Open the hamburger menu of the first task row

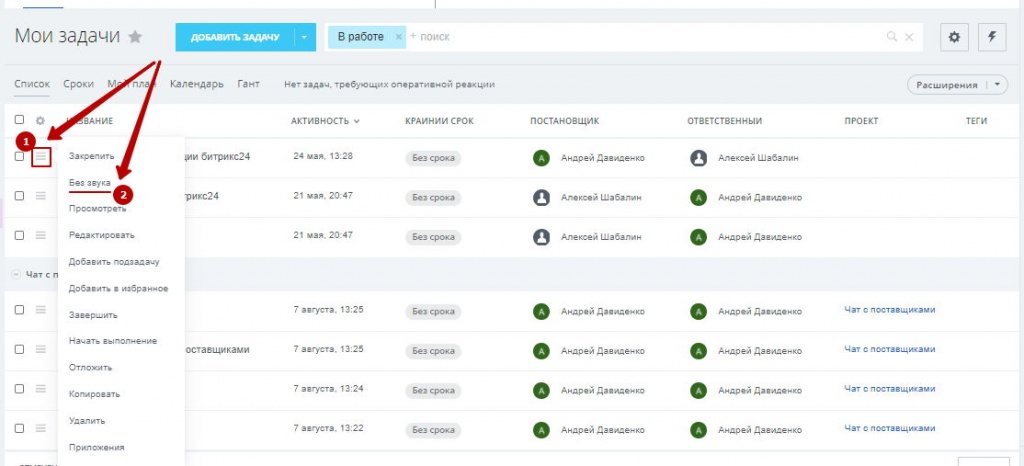point(41,157)
